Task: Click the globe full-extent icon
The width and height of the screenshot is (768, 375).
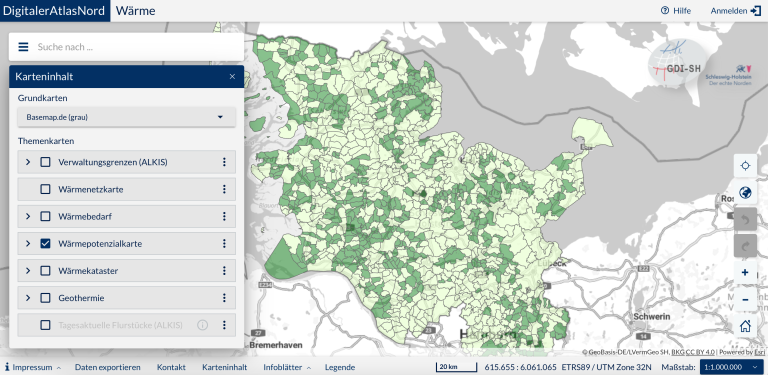Action: [745, 192]
